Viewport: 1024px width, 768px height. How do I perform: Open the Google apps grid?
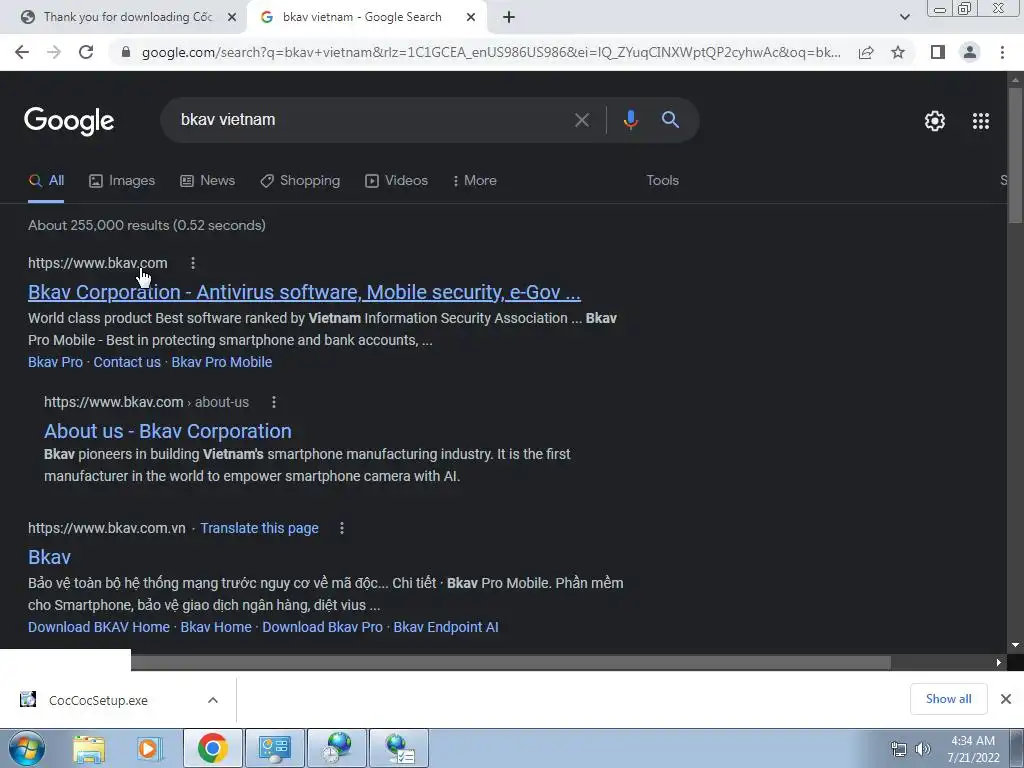click(x=980, y=121)
